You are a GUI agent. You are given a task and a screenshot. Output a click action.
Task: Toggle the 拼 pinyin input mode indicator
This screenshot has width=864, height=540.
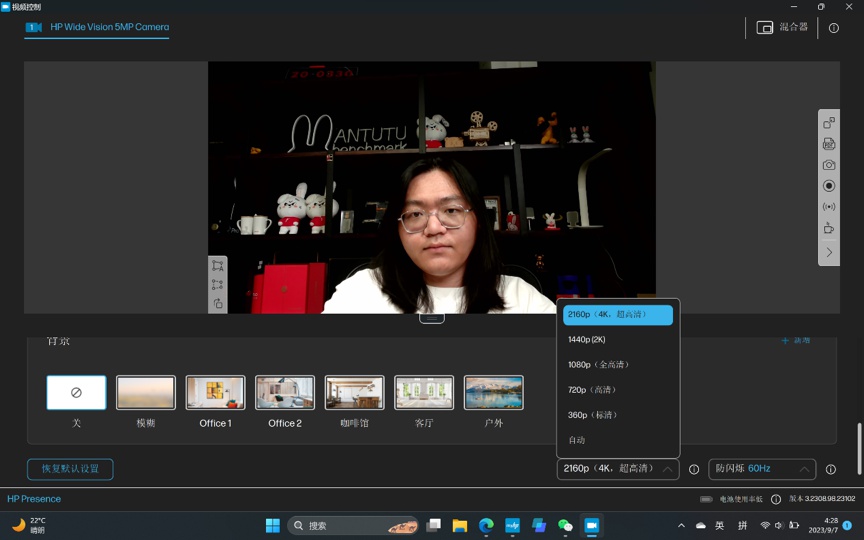coord(742,526)
